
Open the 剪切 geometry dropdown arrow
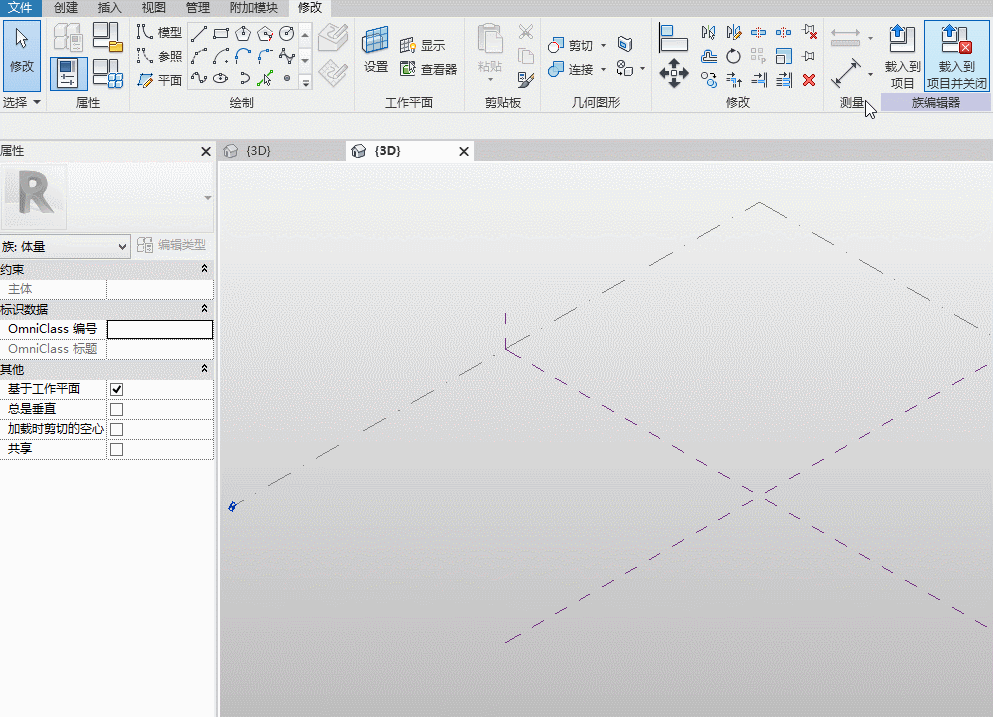coord(604,46)
